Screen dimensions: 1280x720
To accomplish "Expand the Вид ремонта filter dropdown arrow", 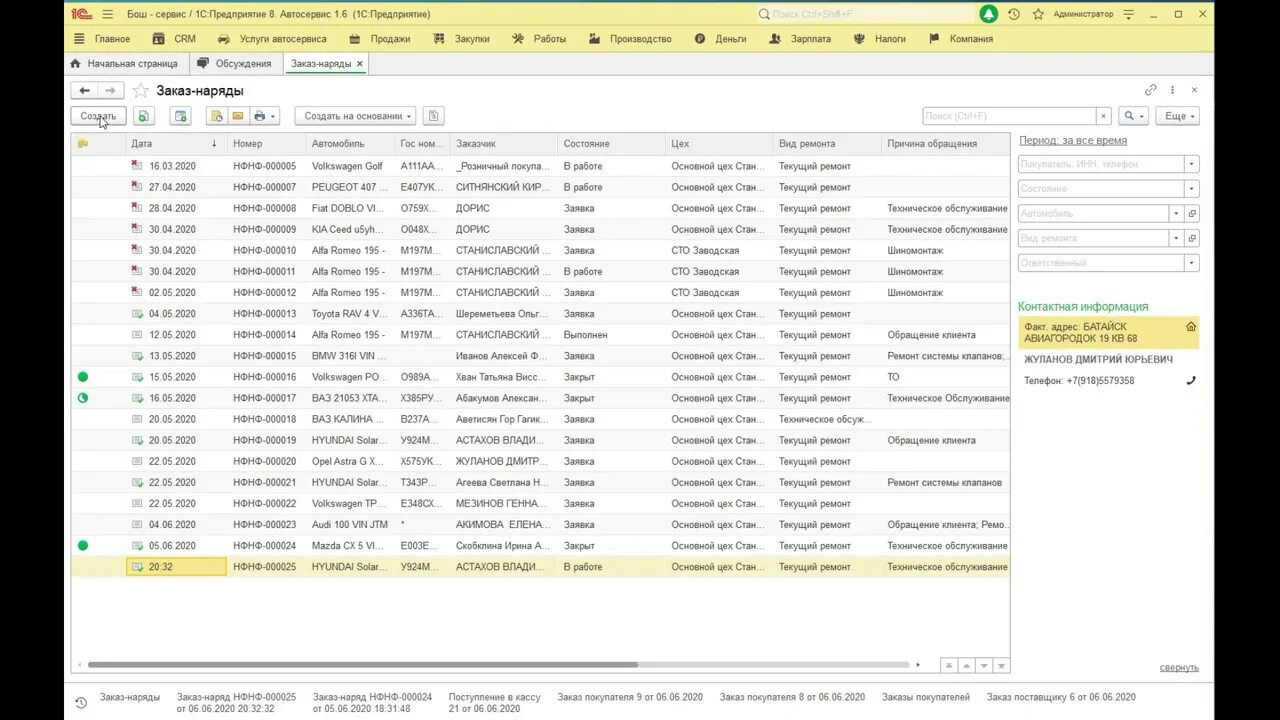I will click(1177, 238).
